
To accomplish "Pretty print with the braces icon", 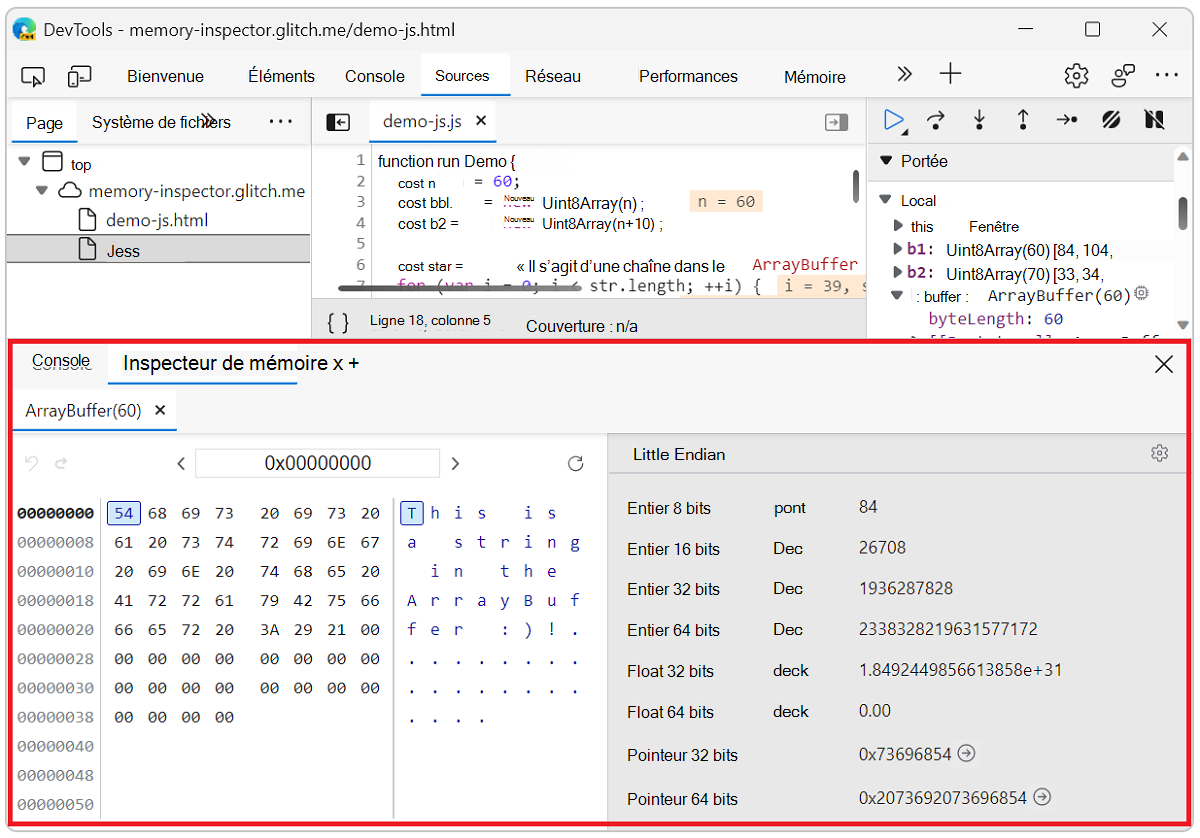I will (x=338, y=323).
